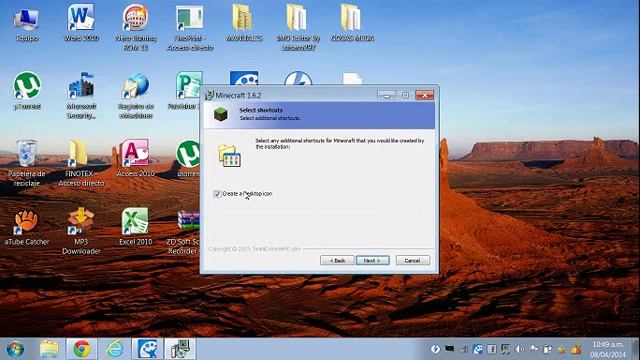Open Google Chrome from taskbar
This screenshot has height=360, width=640.
82,349
